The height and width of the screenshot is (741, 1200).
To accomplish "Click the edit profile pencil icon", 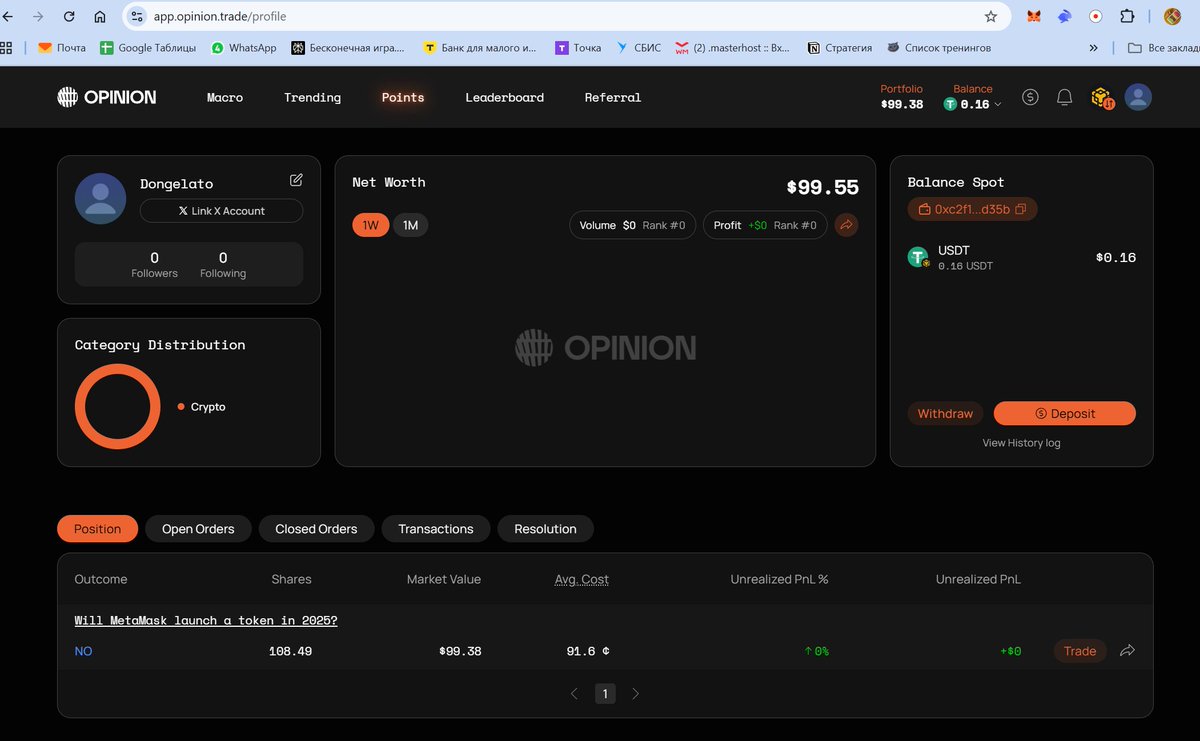I will 296,180.
